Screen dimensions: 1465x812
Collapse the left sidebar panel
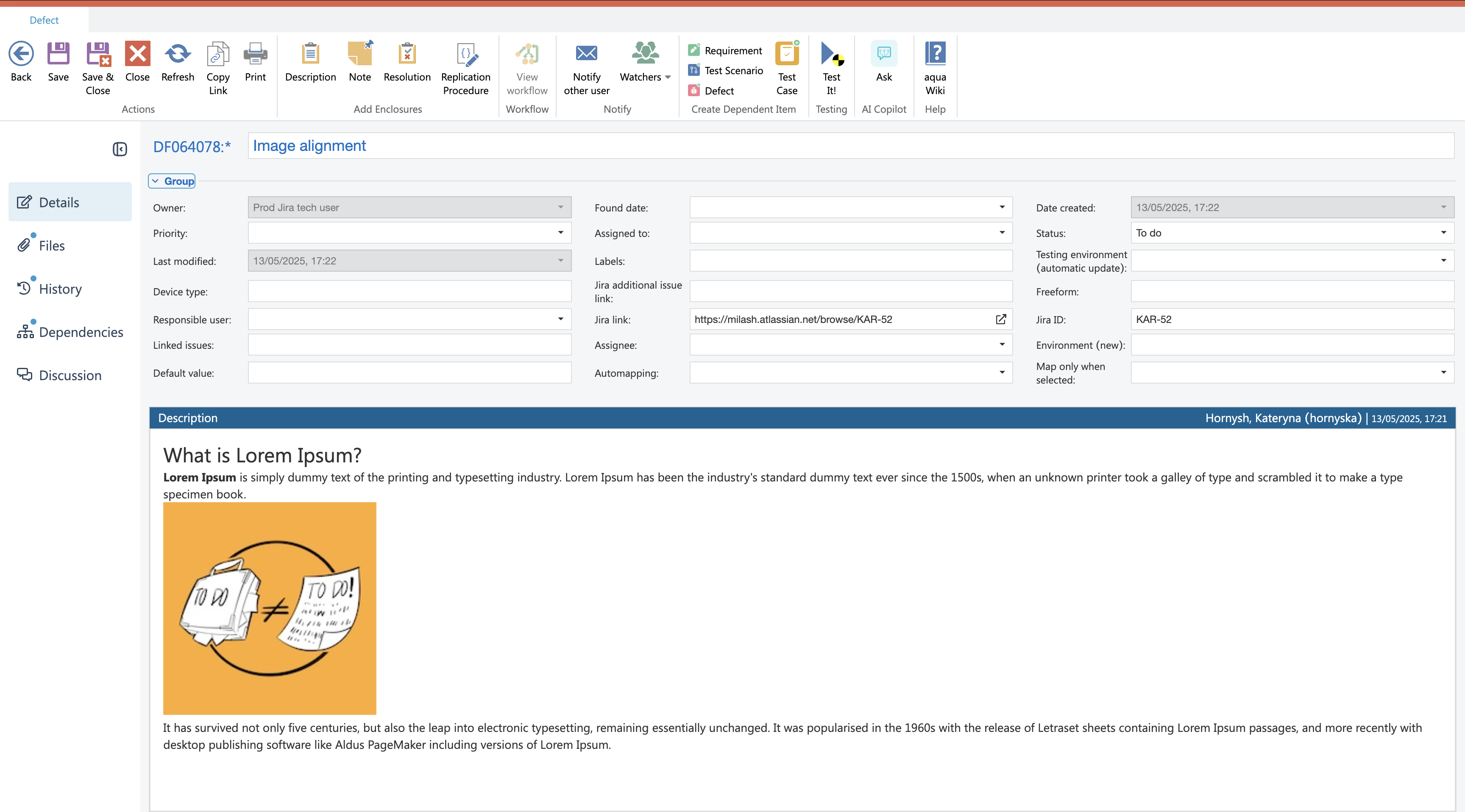[x=120, y=149]
